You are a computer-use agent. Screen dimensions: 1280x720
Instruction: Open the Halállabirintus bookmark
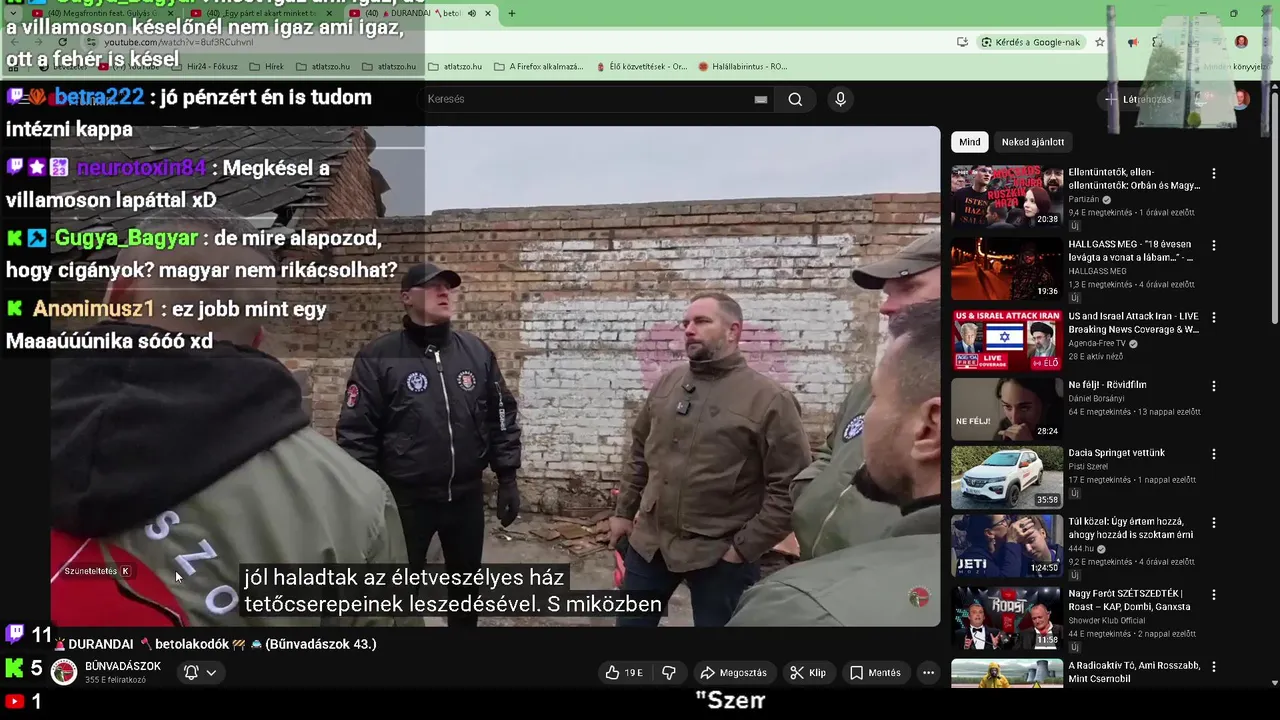pos(742,67)
